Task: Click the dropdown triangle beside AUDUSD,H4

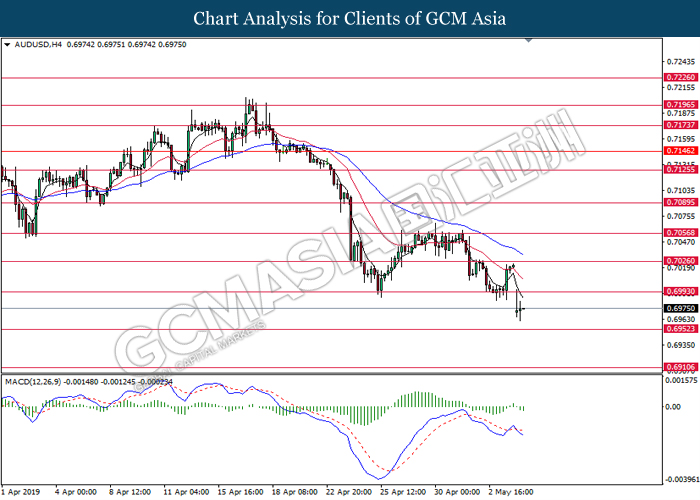Action: (x=7, y=45)
